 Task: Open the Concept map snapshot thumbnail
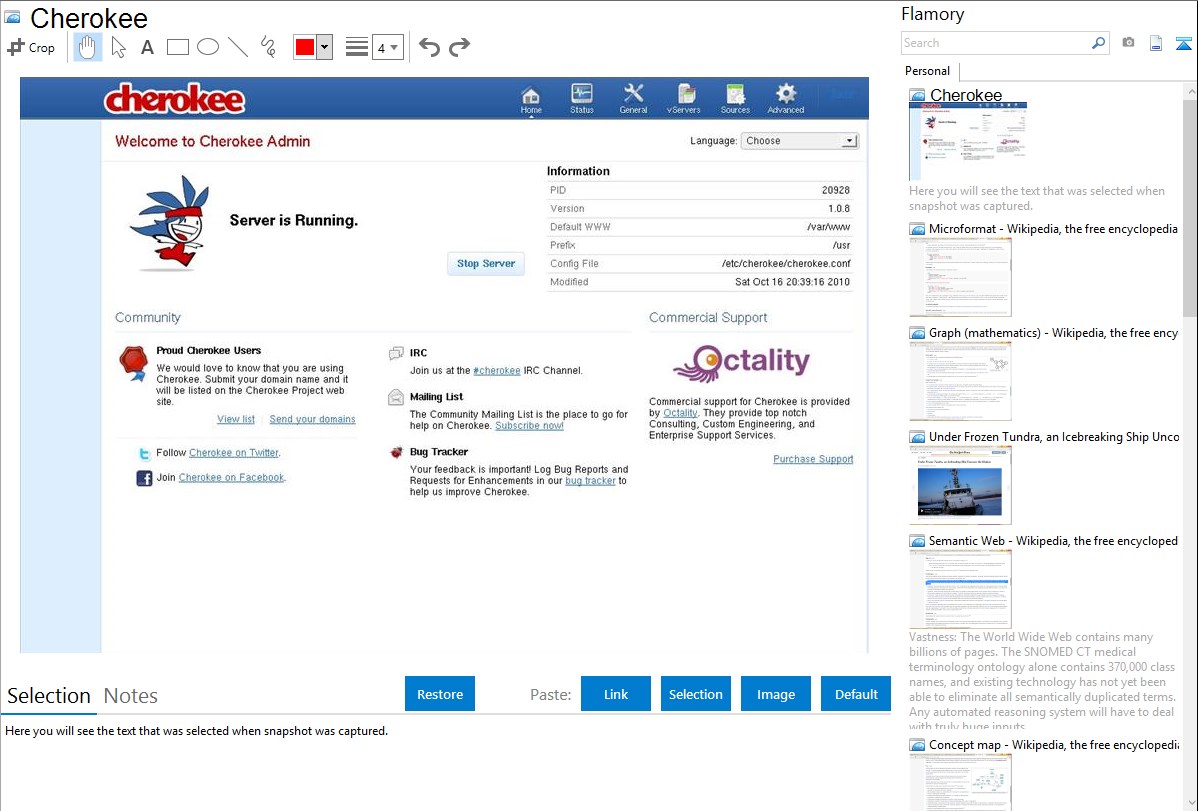(x=960, y=782)
